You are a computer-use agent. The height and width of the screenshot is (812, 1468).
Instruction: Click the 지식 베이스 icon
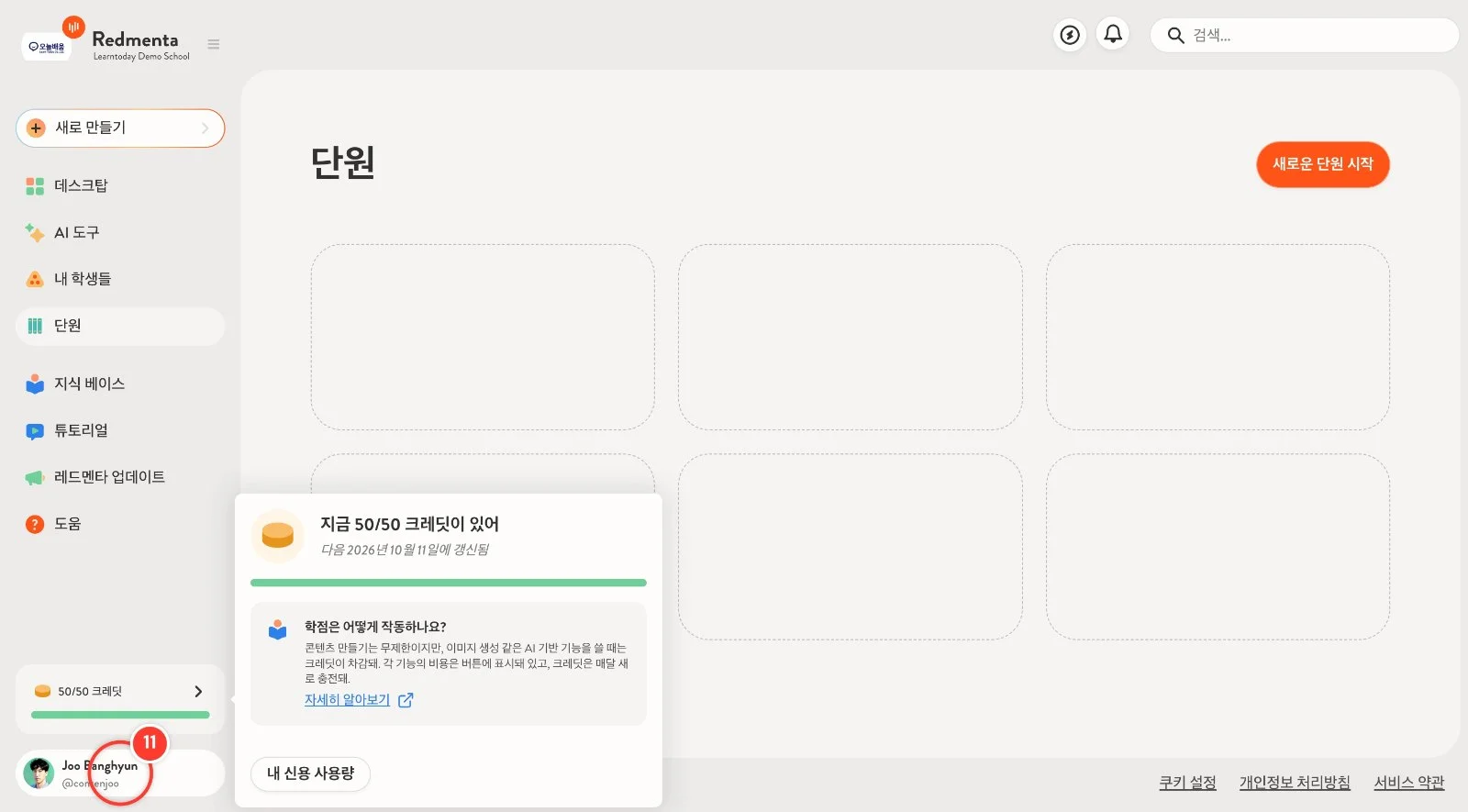(x=35, y=384)
